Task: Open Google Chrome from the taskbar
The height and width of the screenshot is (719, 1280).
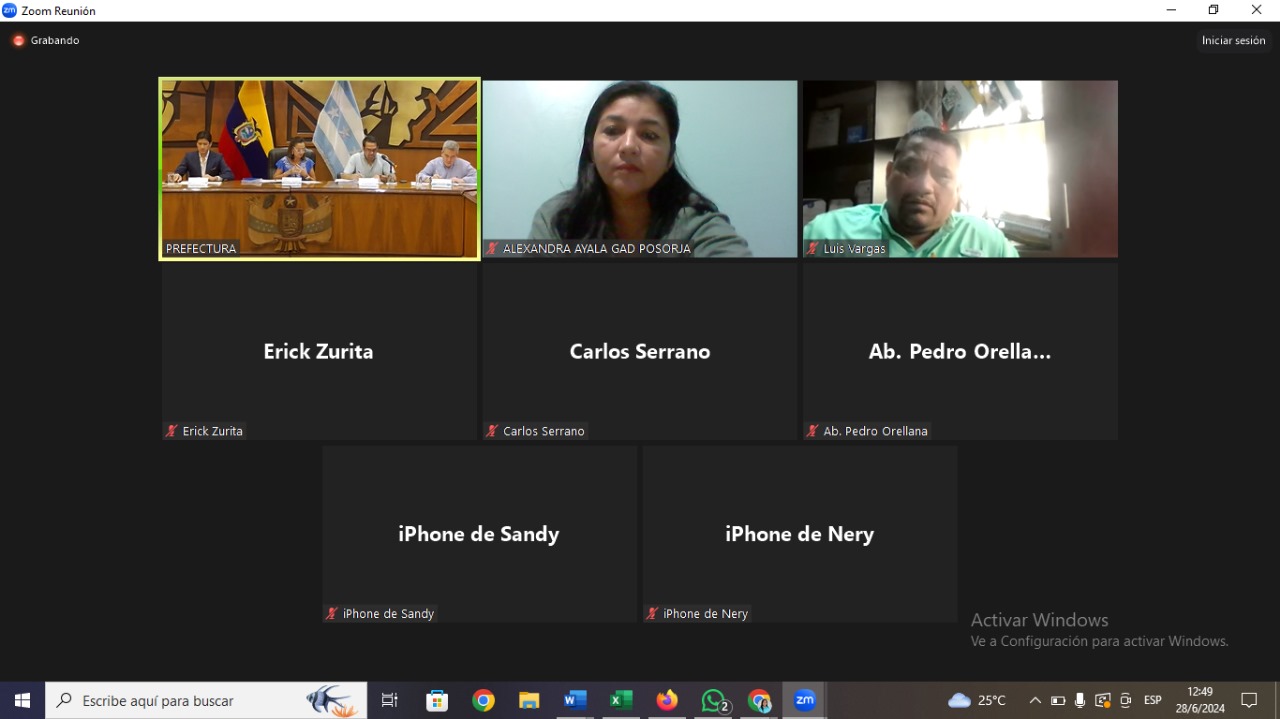Action: (483, 701)
